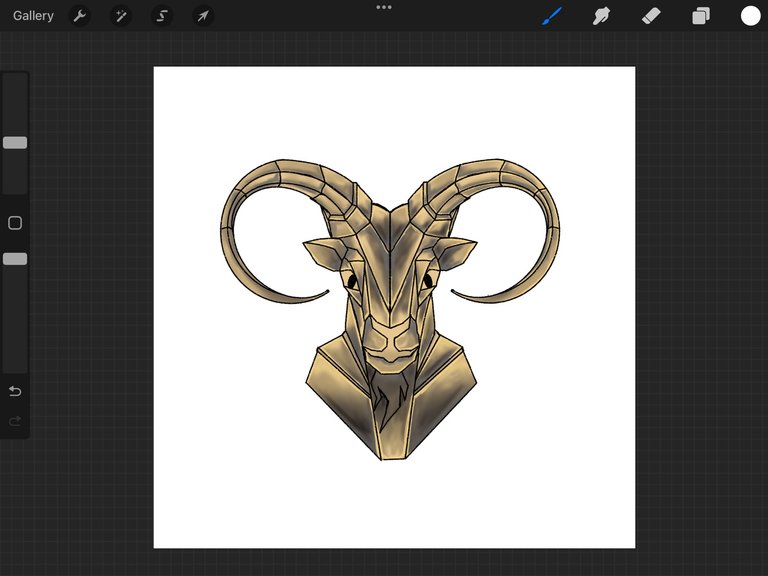Open the Actions wrench menu

pyautogui.click(x=79, y=16)
